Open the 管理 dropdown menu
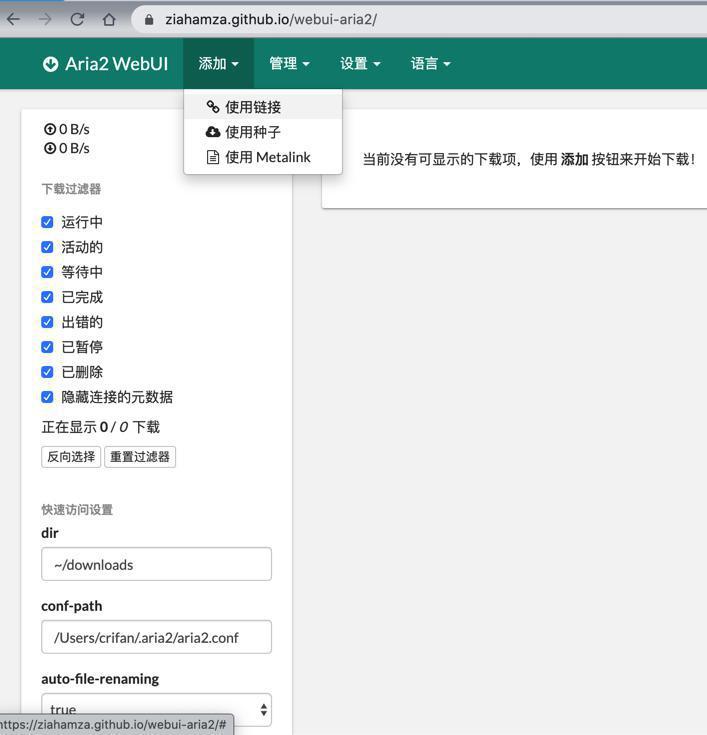Viewport: 707px width, 735px height. [289, 64]
